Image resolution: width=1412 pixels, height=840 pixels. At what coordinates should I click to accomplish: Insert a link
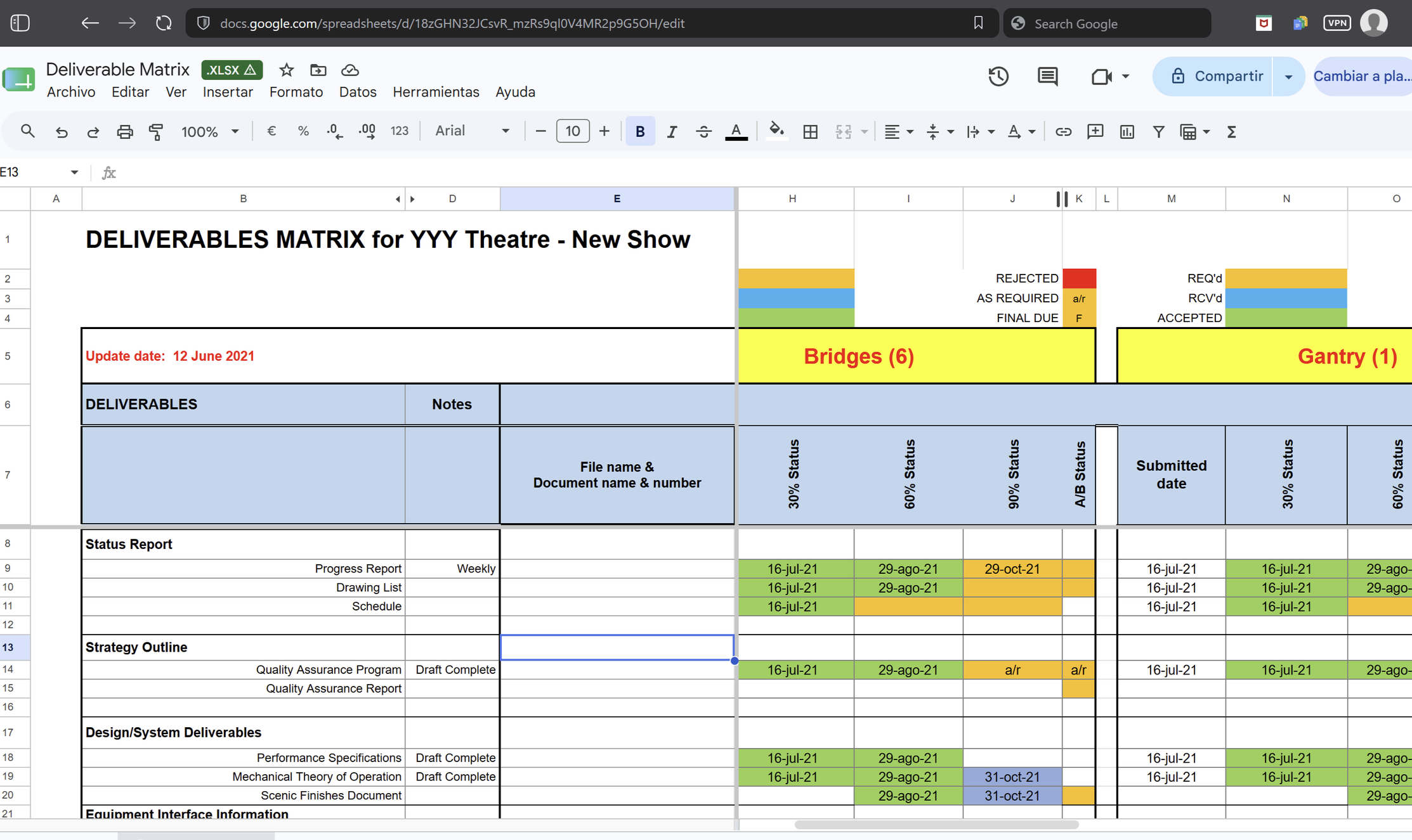pyautogui.click(x=1063, y=131)
